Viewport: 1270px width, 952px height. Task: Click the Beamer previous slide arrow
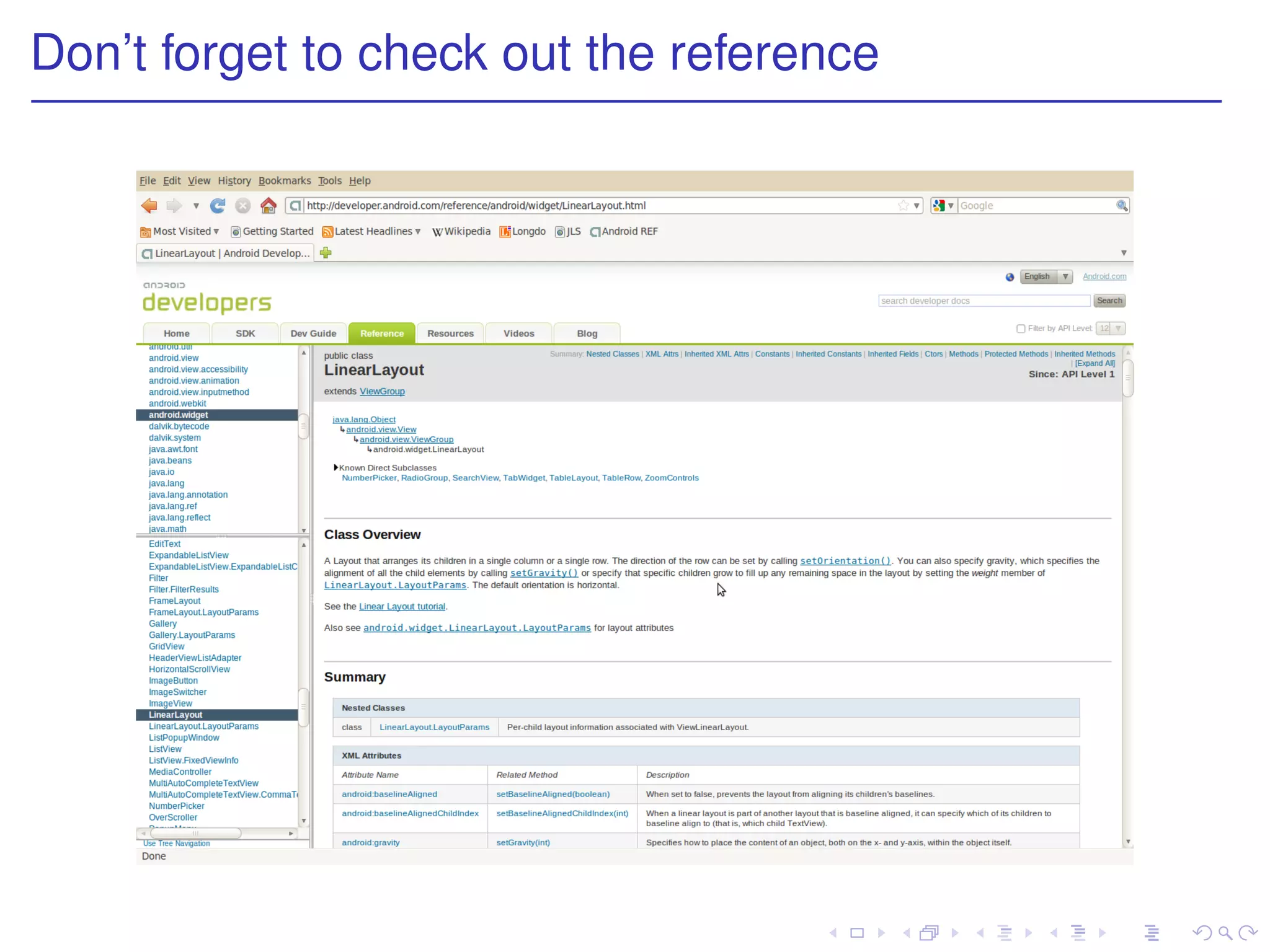833,933
